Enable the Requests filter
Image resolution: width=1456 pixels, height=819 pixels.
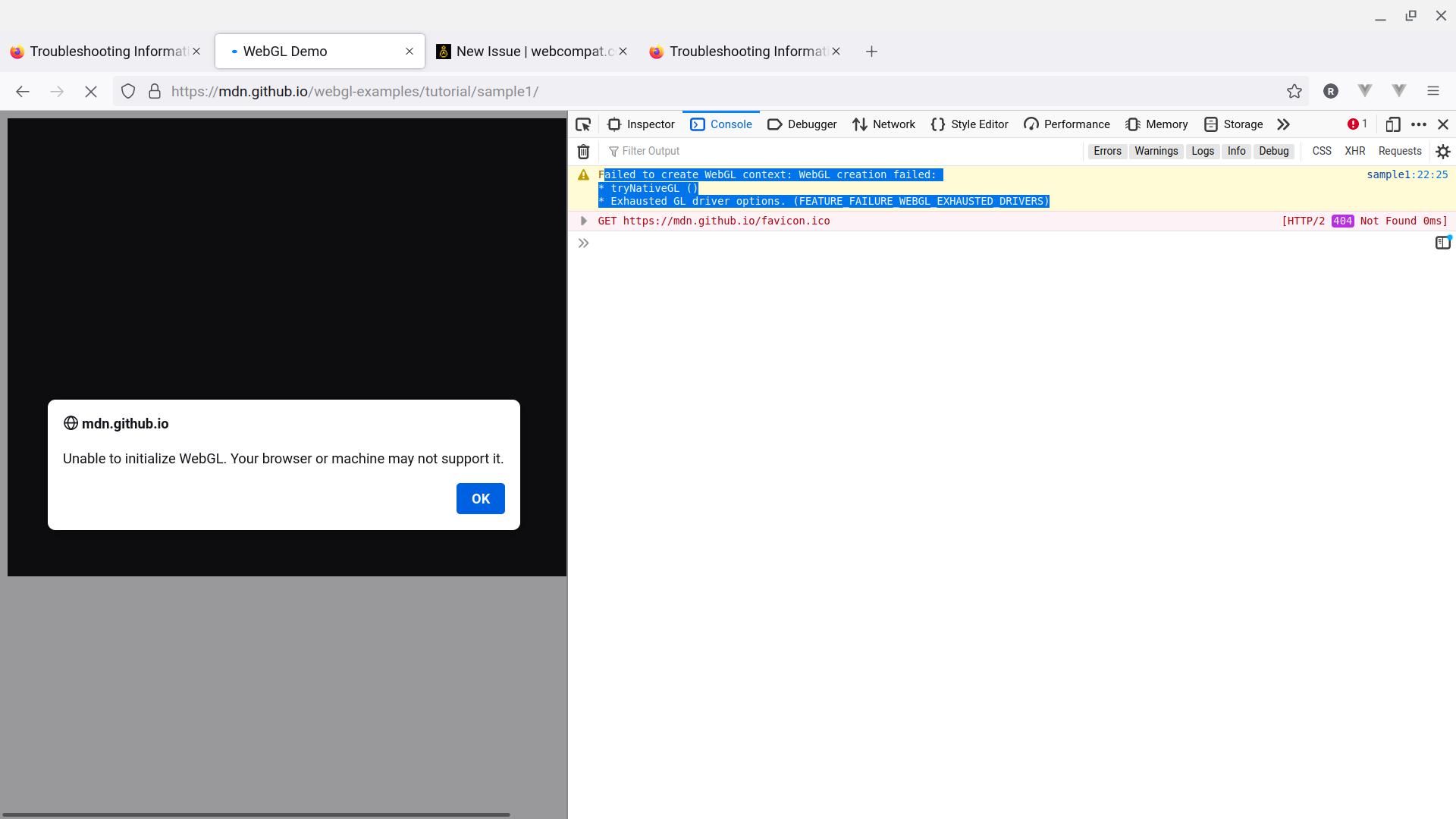1400,151
